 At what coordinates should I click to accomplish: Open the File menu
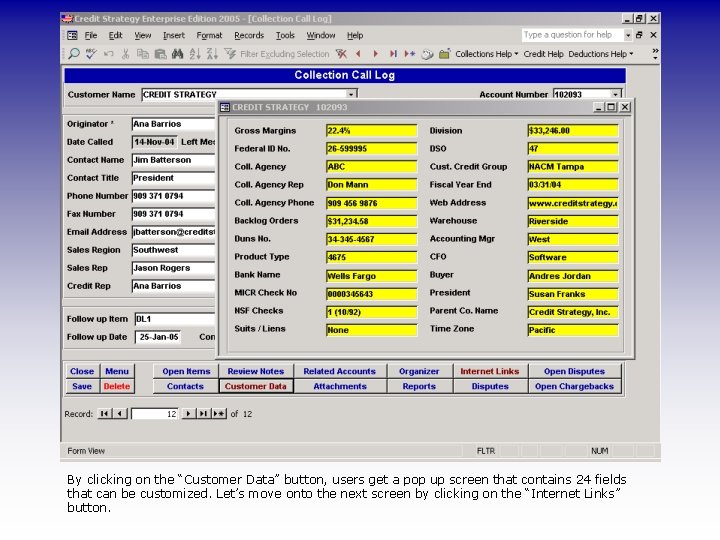(x=91, y=35)
